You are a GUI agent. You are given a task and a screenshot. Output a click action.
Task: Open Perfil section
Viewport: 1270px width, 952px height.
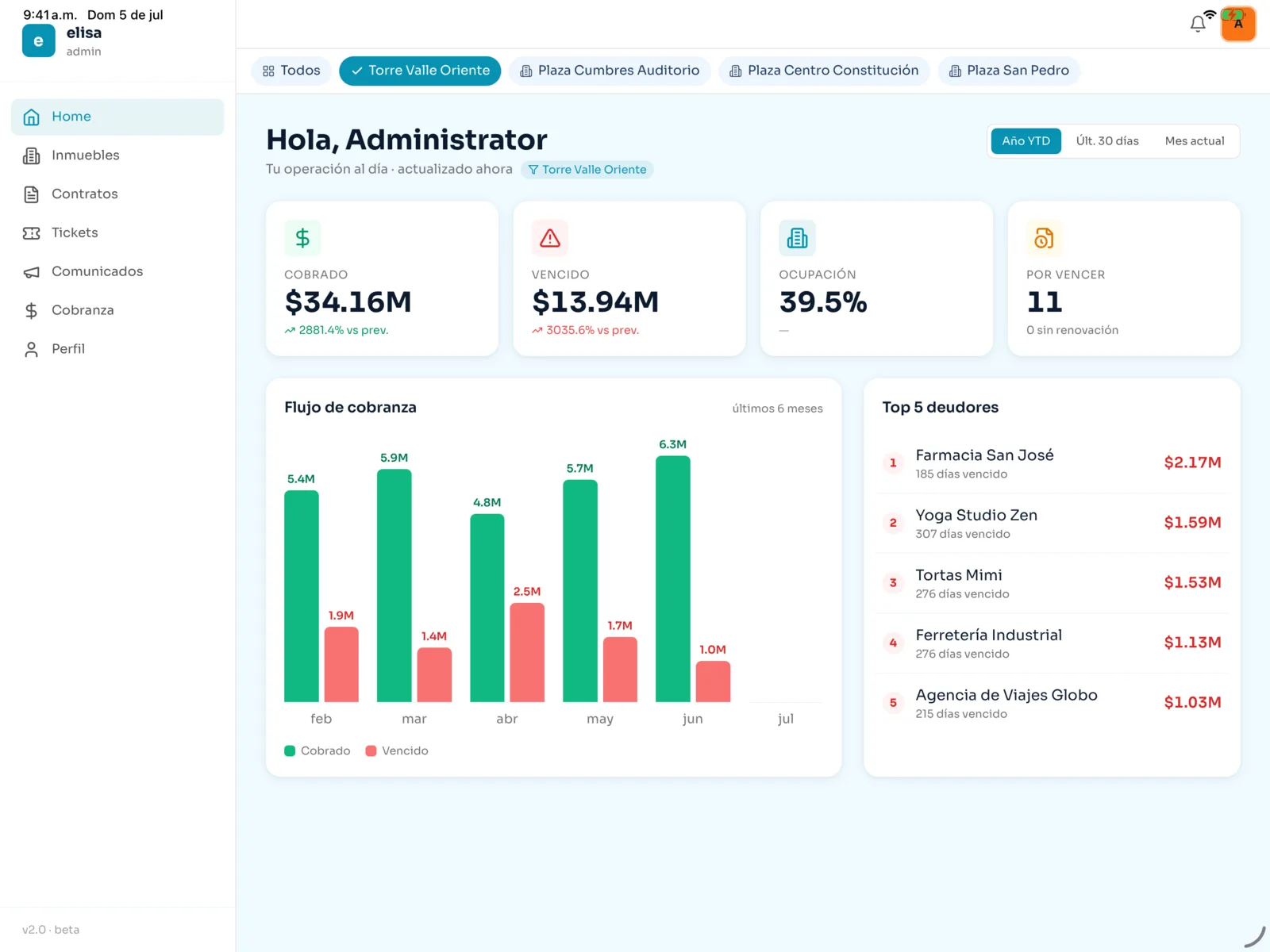coord(117,350)
